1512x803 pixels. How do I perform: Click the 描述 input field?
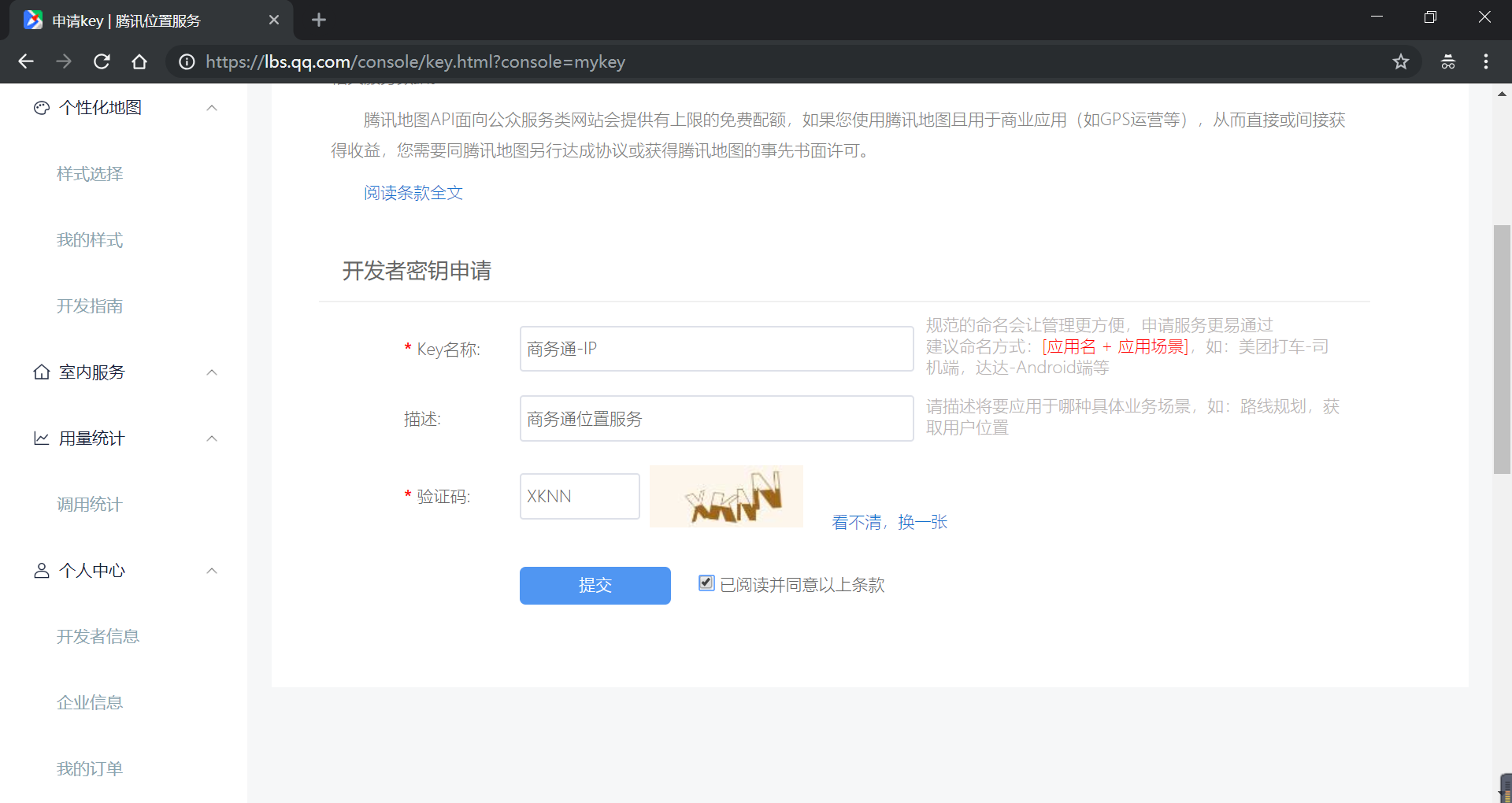point(717,418)
